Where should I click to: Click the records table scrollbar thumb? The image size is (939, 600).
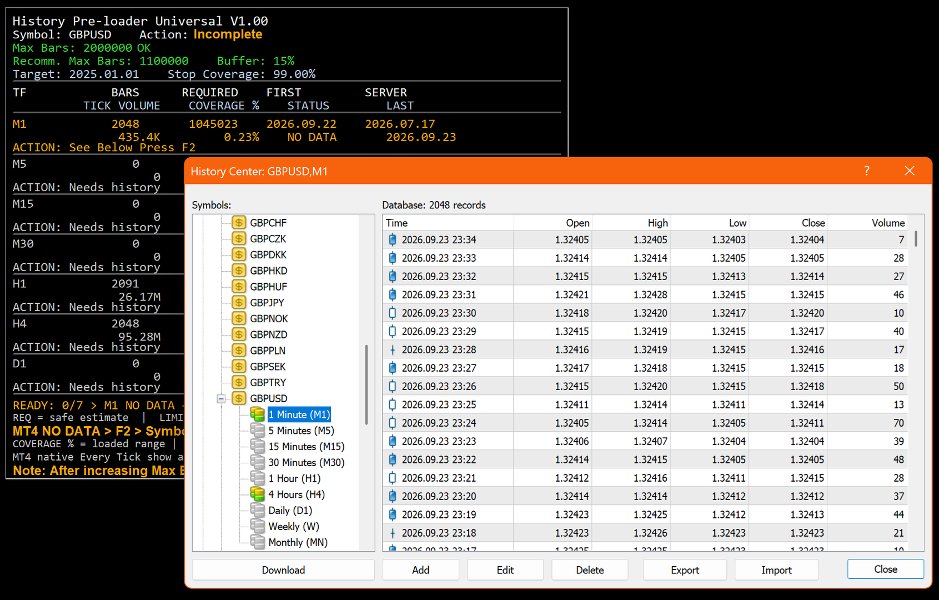coord(916,240)
